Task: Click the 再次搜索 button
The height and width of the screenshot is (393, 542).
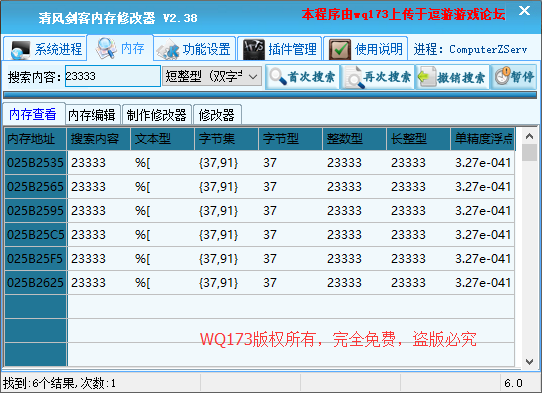Action: click(377, 77)
